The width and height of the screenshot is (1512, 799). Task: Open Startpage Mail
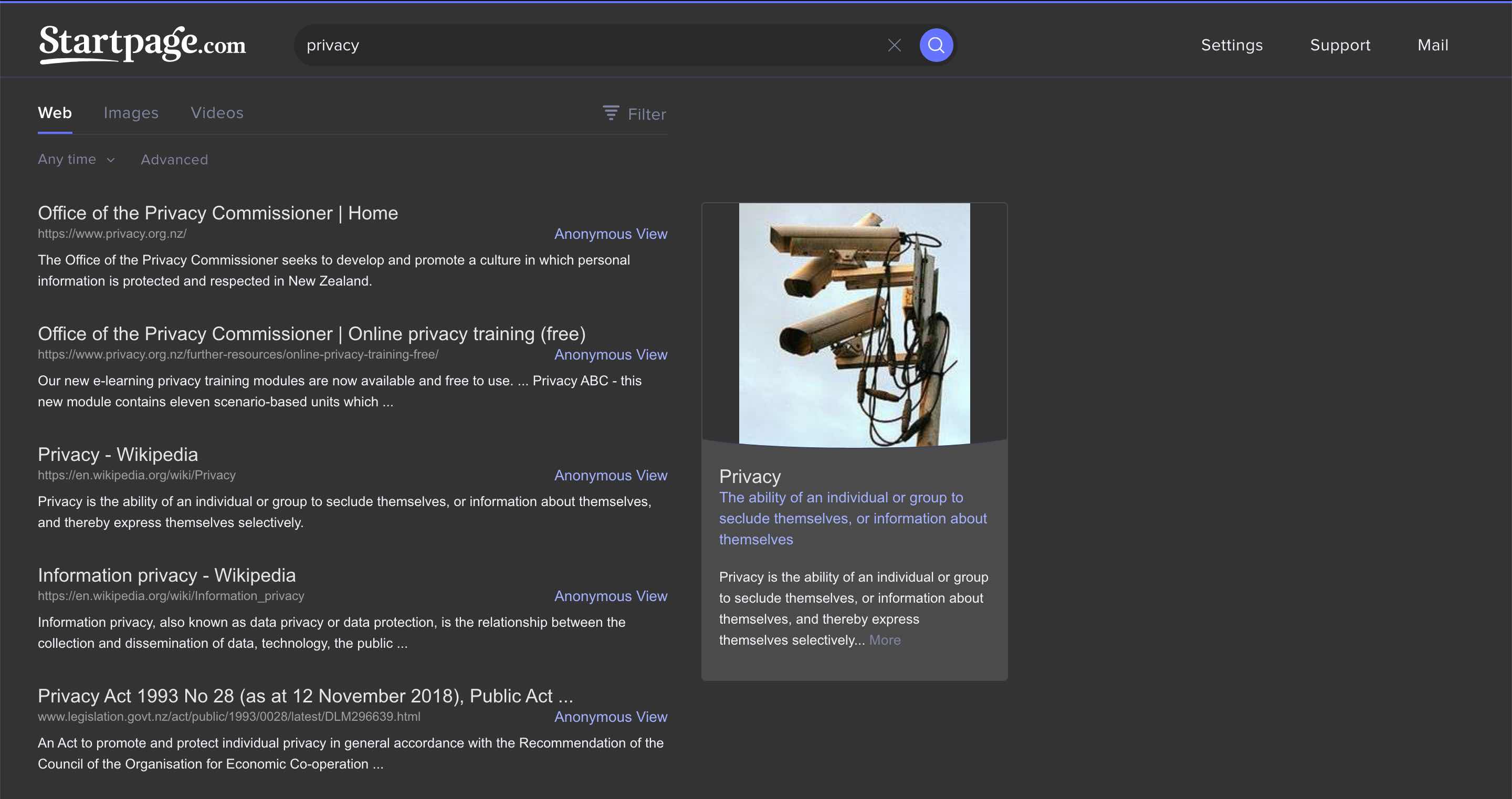point(1432,45)
